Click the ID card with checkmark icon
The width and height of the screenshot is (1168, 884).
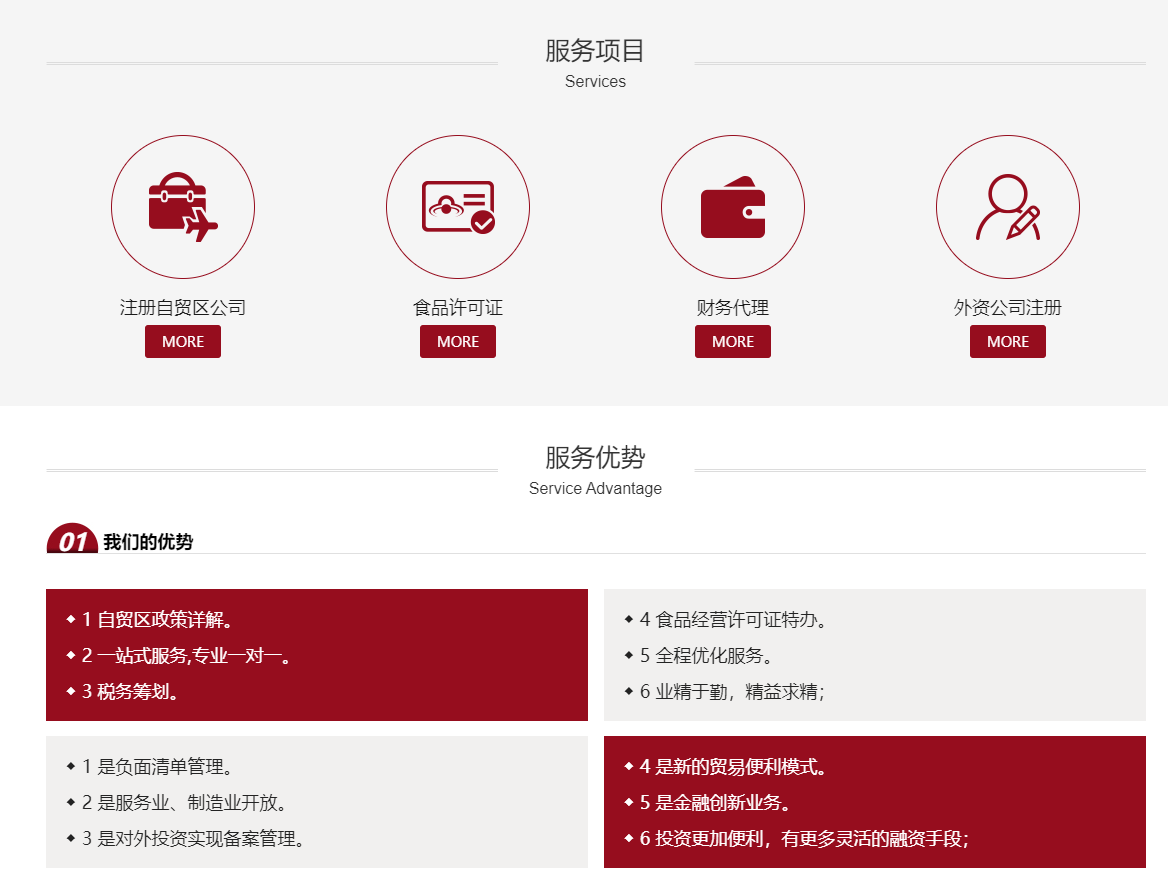(x=458, y=207)
